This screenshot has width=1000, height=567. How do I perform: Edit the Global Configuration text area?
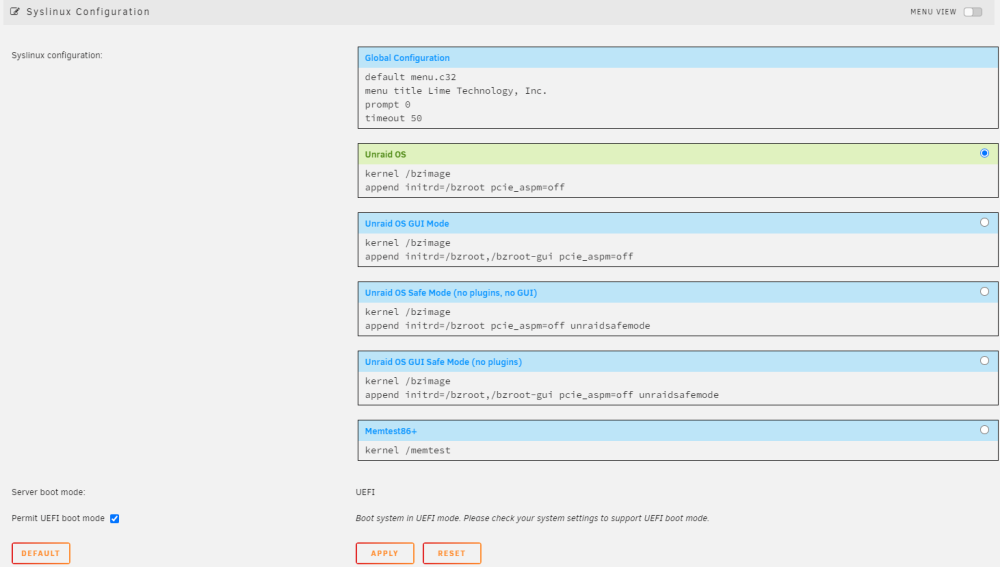point(678,98)
